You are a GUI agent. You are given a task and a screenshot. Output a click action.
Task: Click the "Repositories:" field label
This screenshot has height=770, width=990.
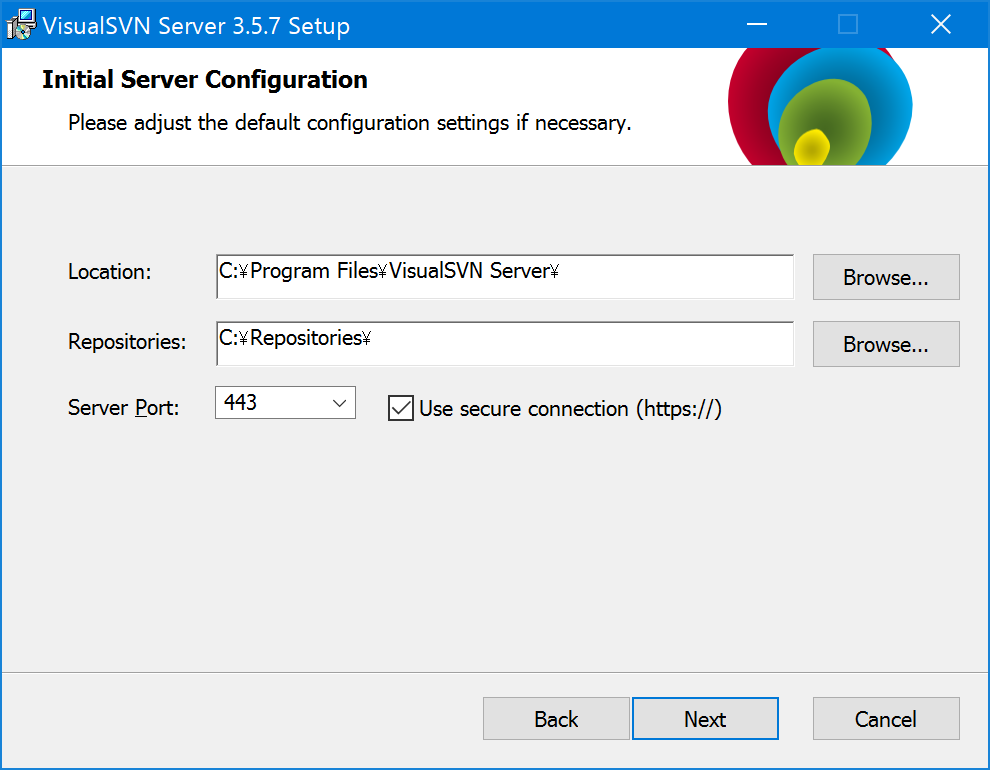127,342
